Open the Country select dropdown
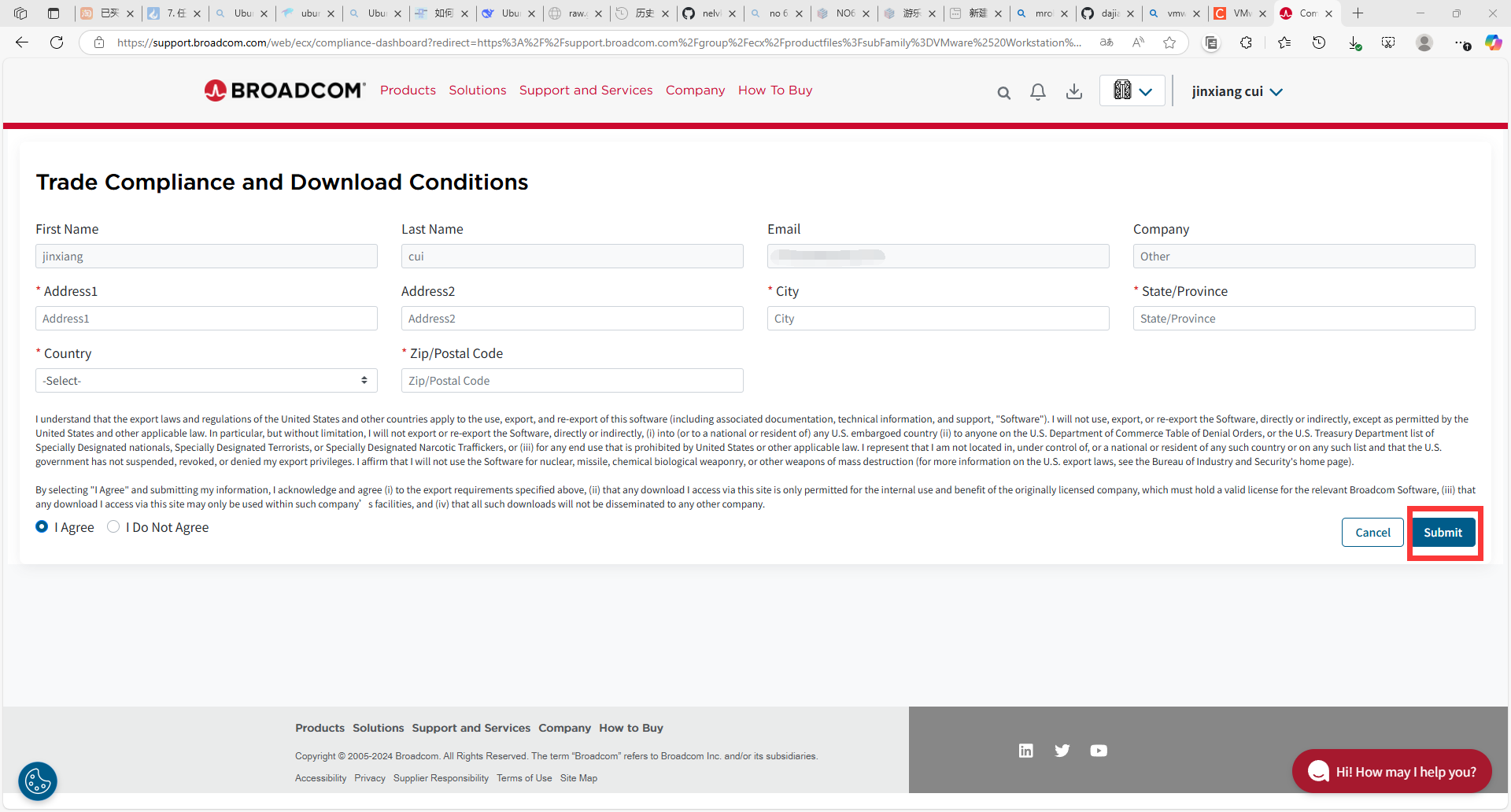 (x=206, y=381)
